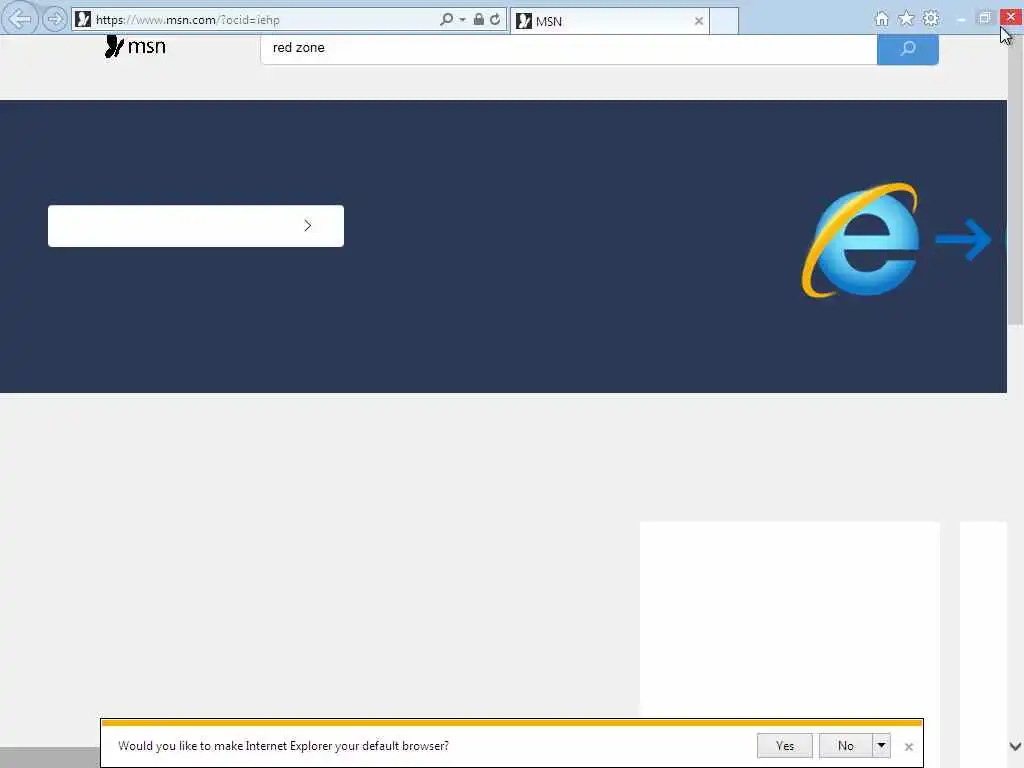Click Yes to make IE default browser

click(785, 746)
